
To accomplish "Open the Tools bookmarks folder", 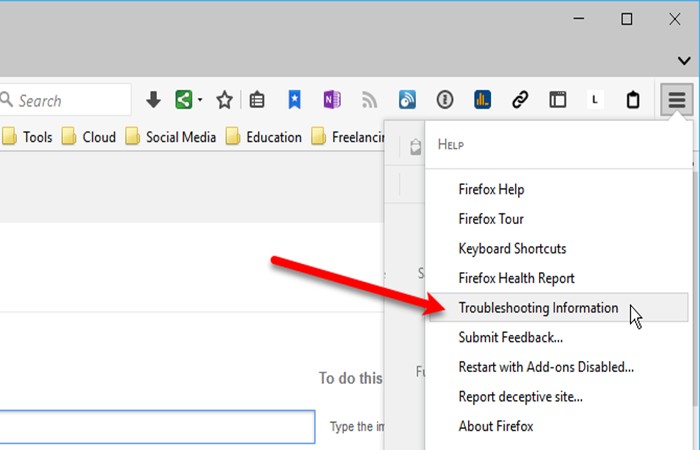I will (28, 137).
